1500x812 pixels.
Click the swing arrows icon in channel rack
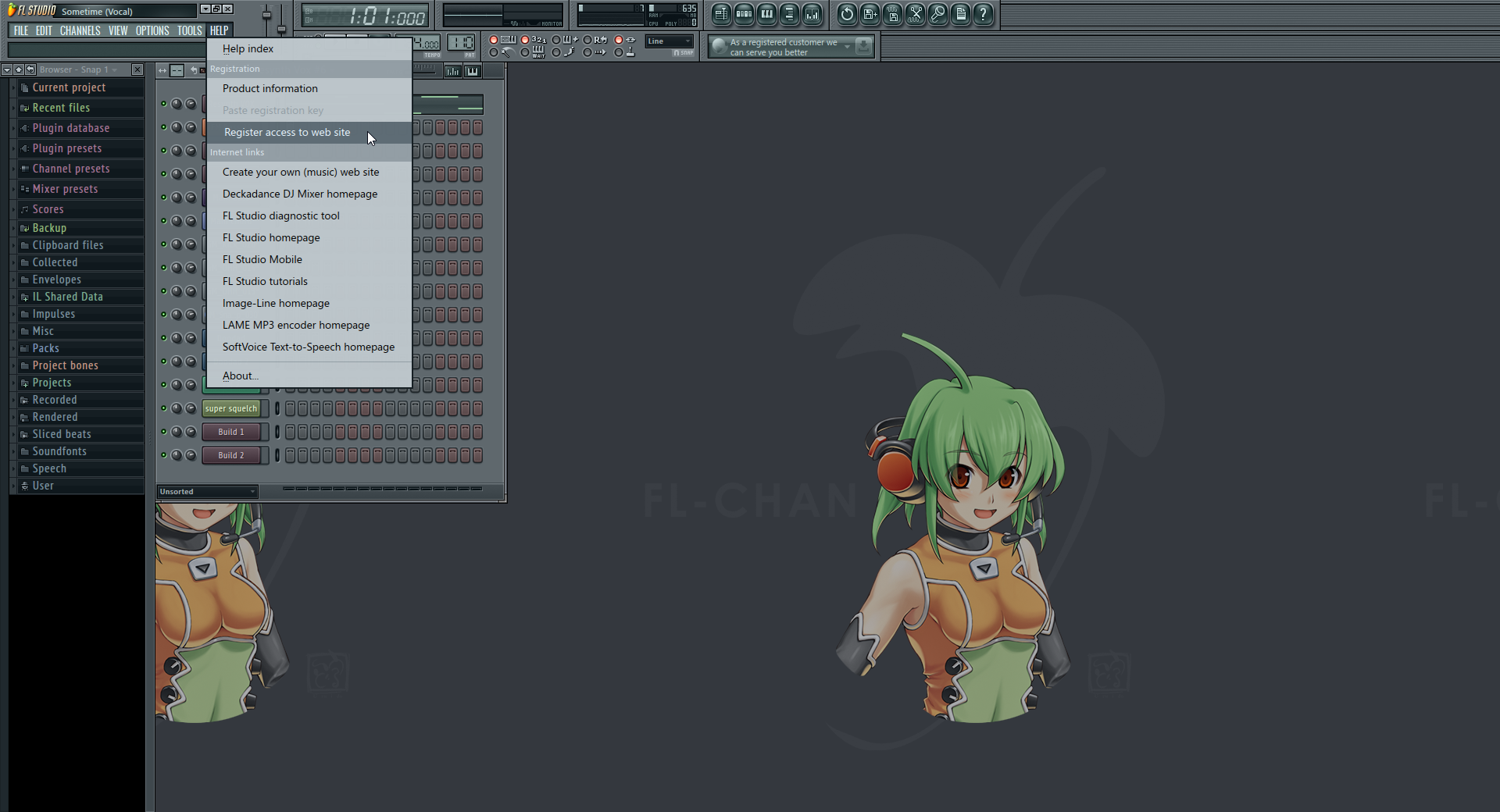[162, 71]
